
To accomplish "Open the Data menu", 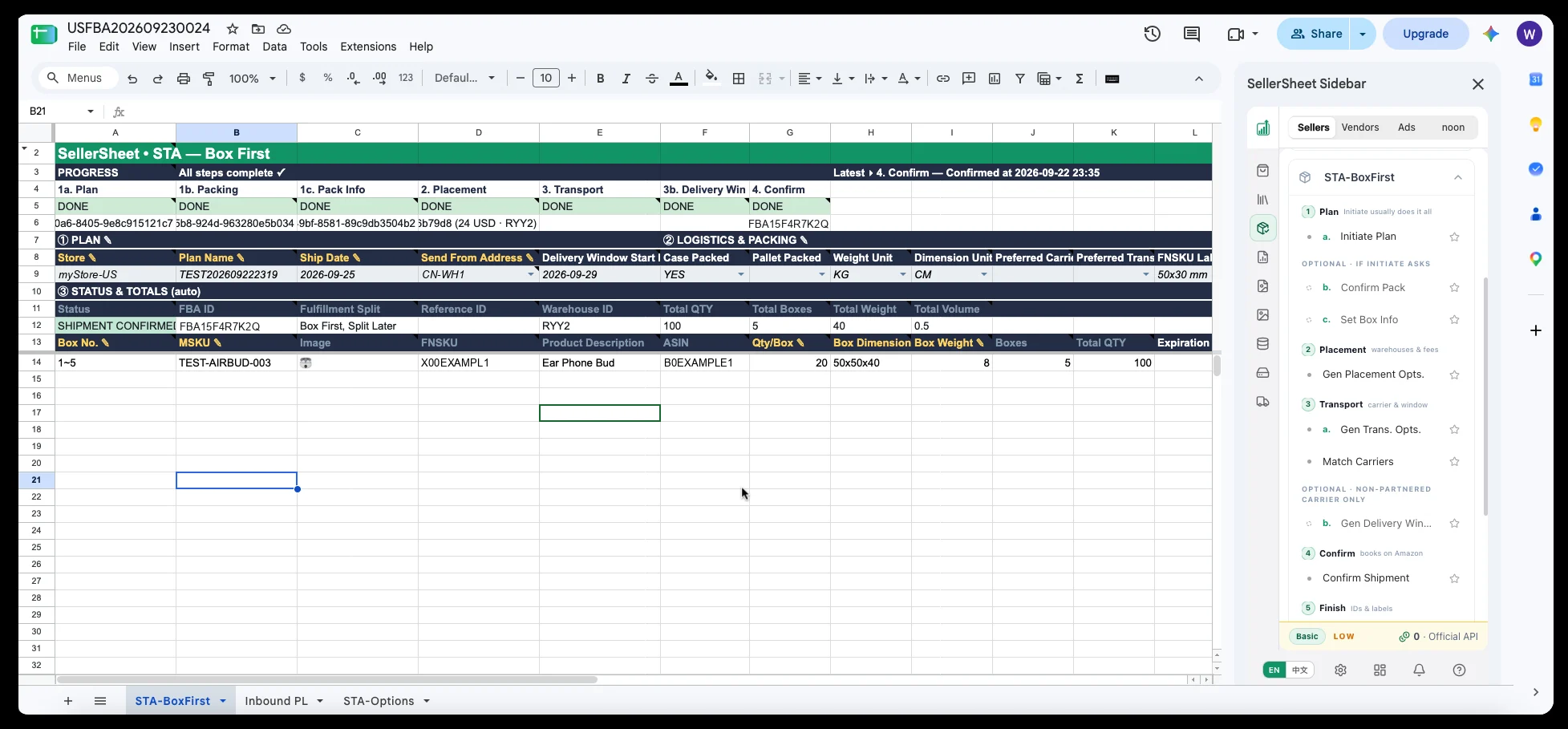I will [x=274, y=47].
